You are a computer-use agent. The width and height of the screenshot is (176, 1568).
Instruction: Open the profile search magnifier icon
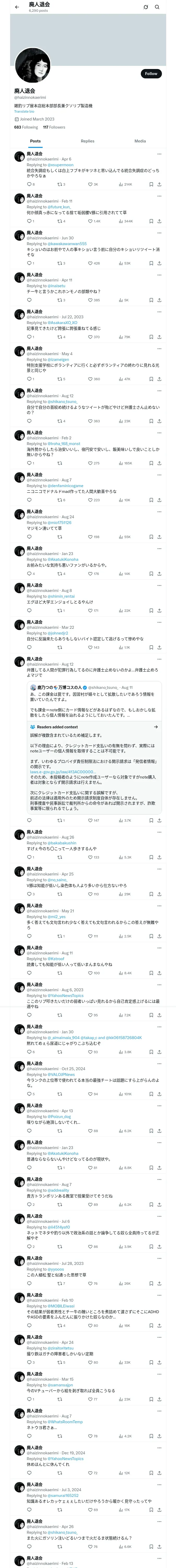coord(157,7)
